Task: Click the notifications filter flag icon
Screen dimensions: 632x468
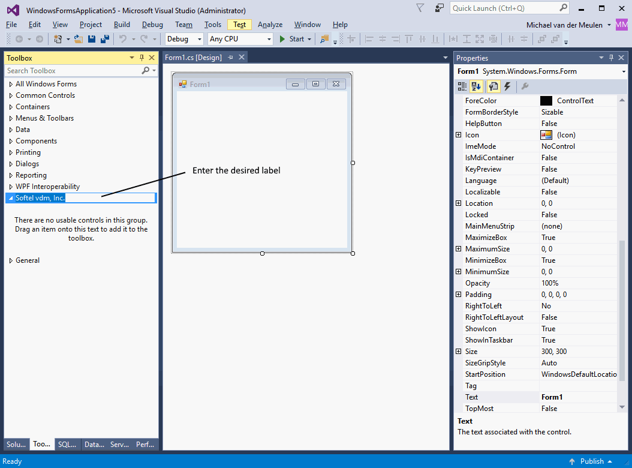Action: click(x=420, y=8)
